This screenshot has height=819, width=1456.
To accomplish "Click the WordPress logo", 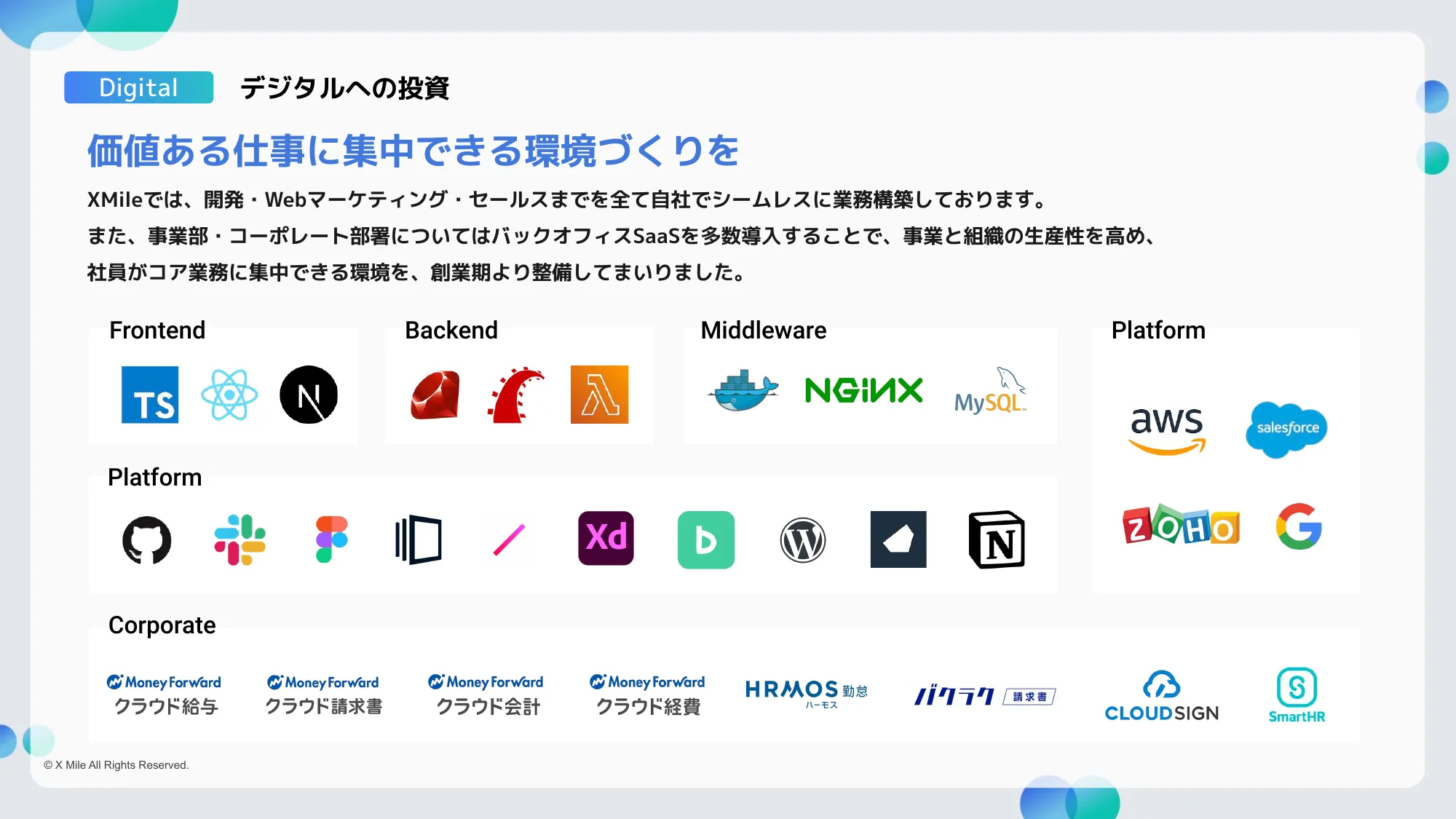I will pyautogui.click(x=803, y=540).
